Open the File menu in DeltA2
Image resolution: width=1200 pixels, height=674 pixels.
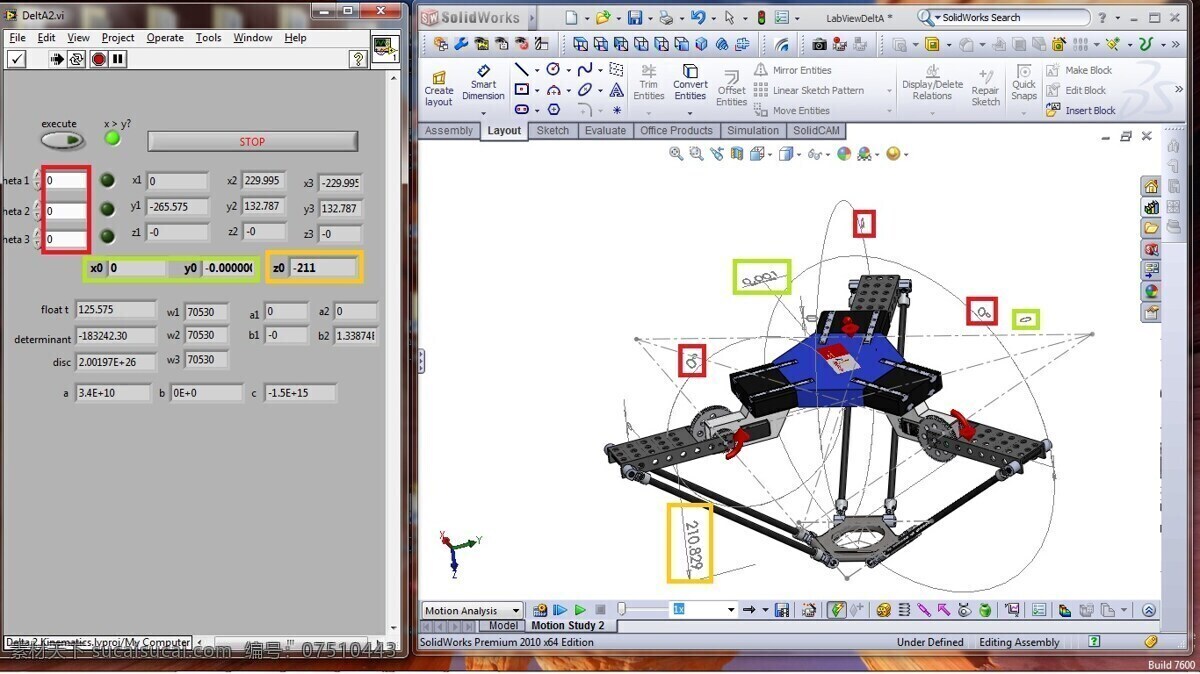[x=18, y=38]
